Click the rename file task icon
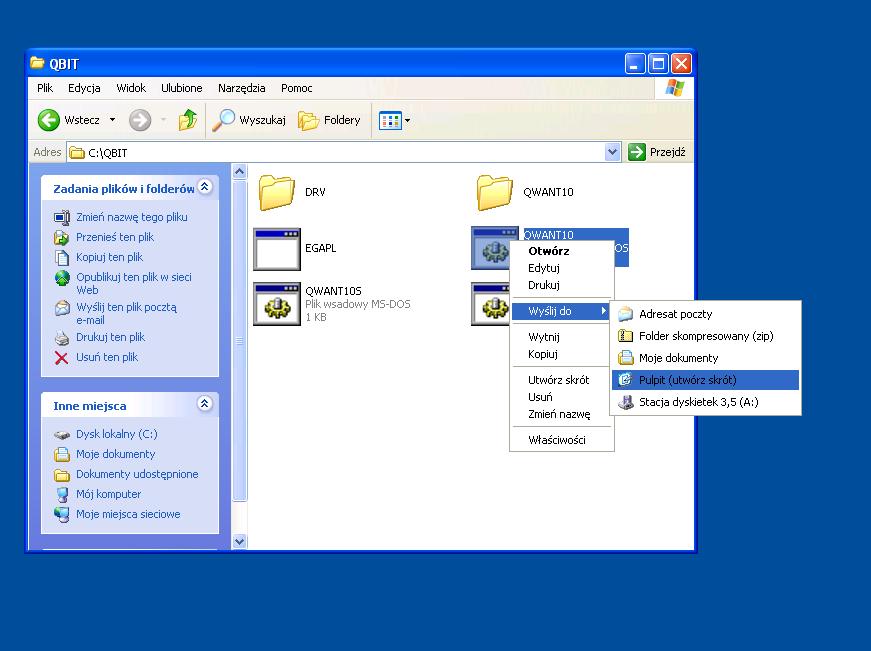871x651 pixels. (62, 217)
